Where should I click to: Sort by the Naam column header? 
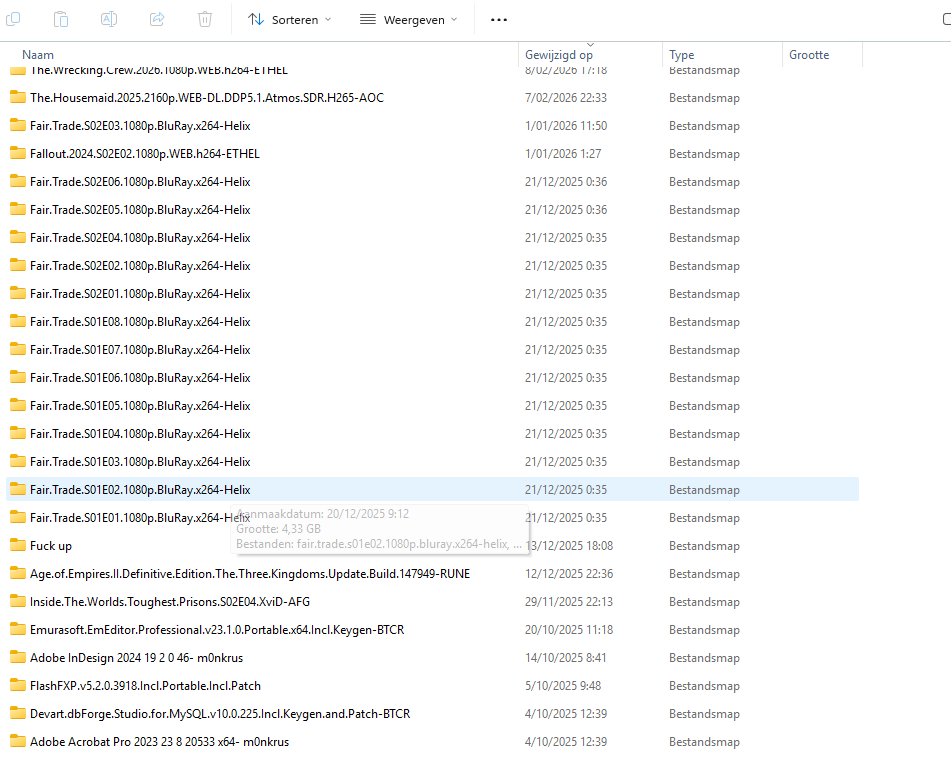[38, 55]
